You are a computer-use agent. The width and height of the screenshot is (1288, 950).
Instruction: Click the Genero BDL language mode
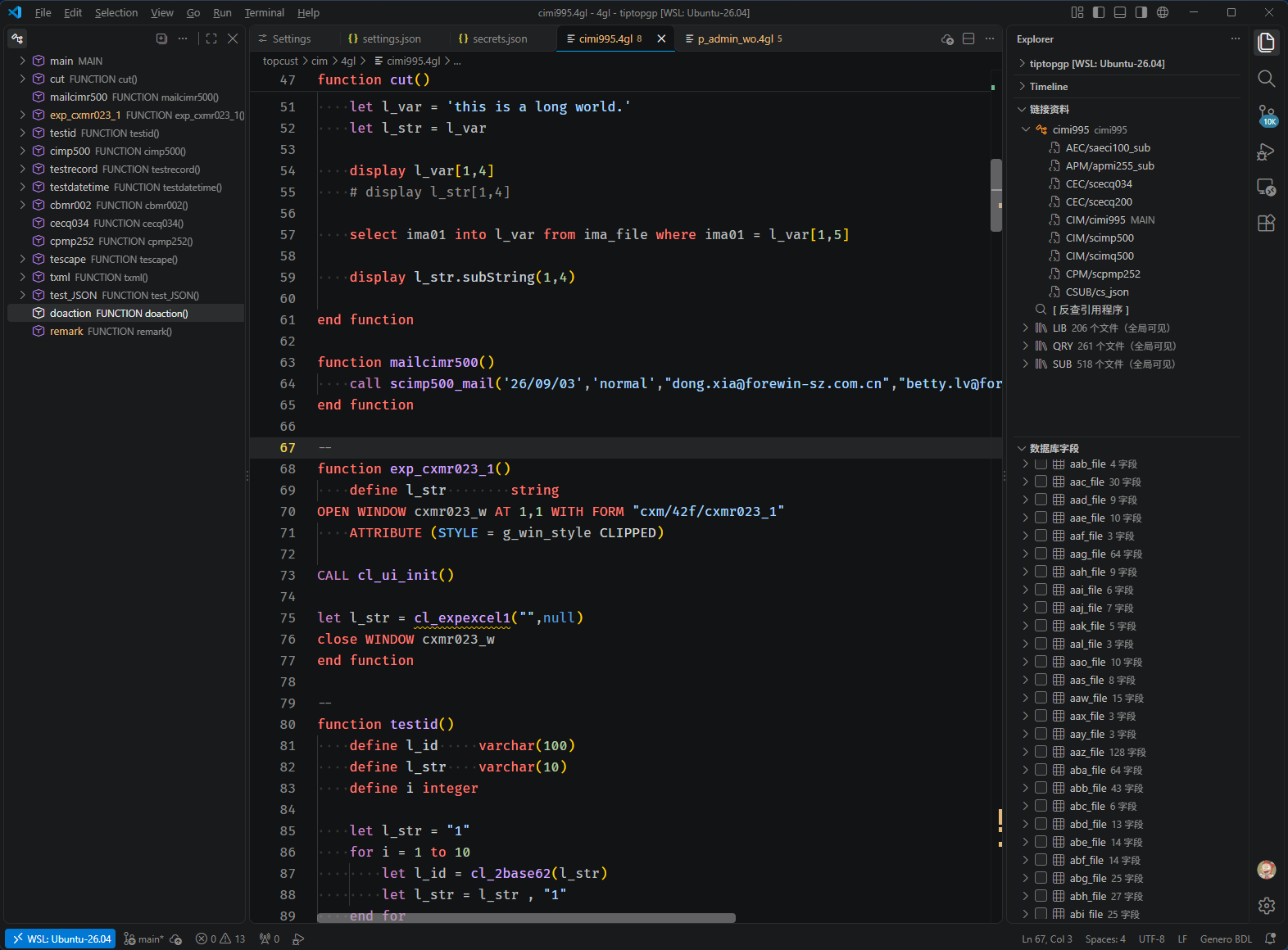pos(1226,939)
